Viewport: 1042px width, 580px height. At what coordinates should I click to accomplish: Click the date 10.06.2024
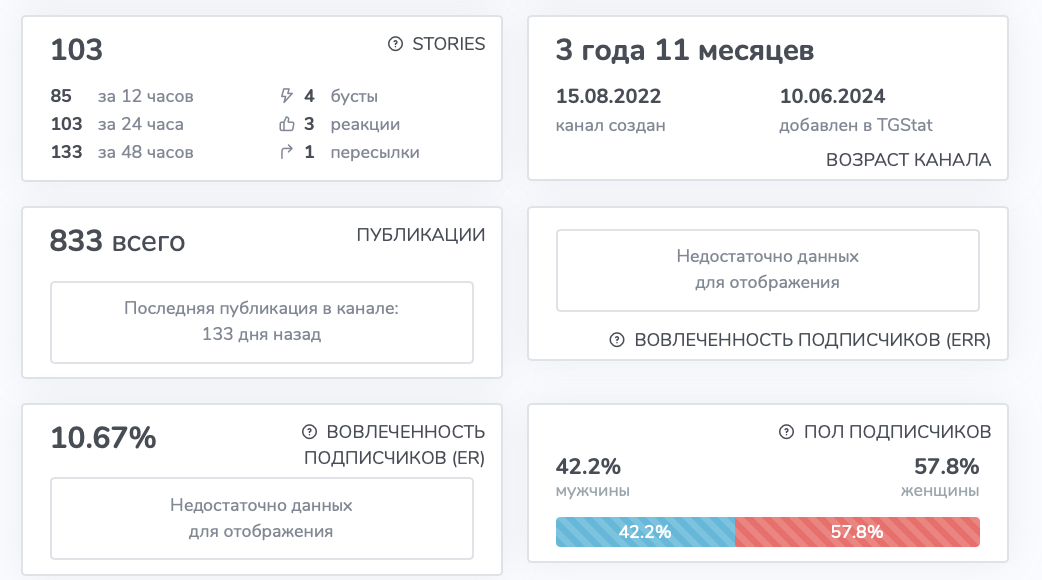(832, 96)
